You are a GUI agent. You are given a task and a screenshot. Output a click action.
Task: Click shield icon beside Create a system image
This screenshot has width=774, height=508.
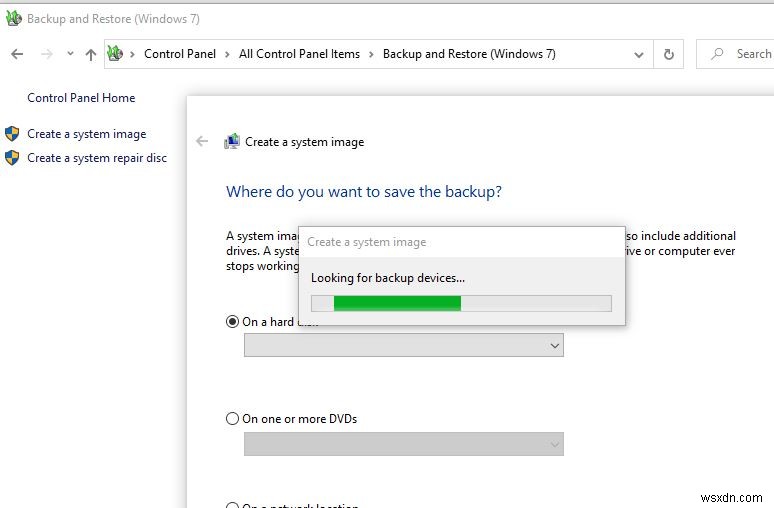coord(12,133)
